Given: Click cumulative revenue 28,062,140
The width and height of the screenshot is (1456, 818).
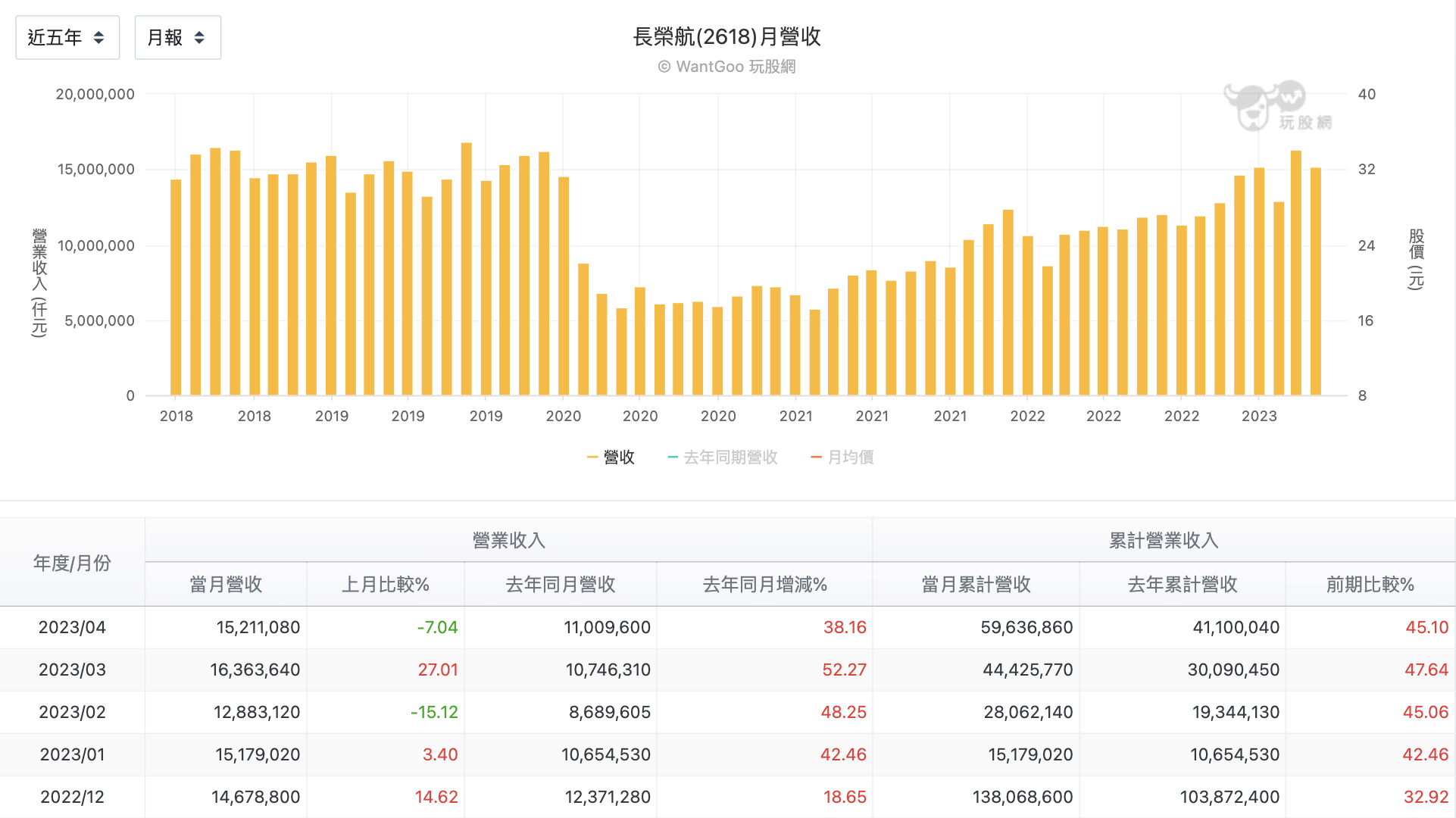Looking at the screenshot, I should click(1028, 712).
